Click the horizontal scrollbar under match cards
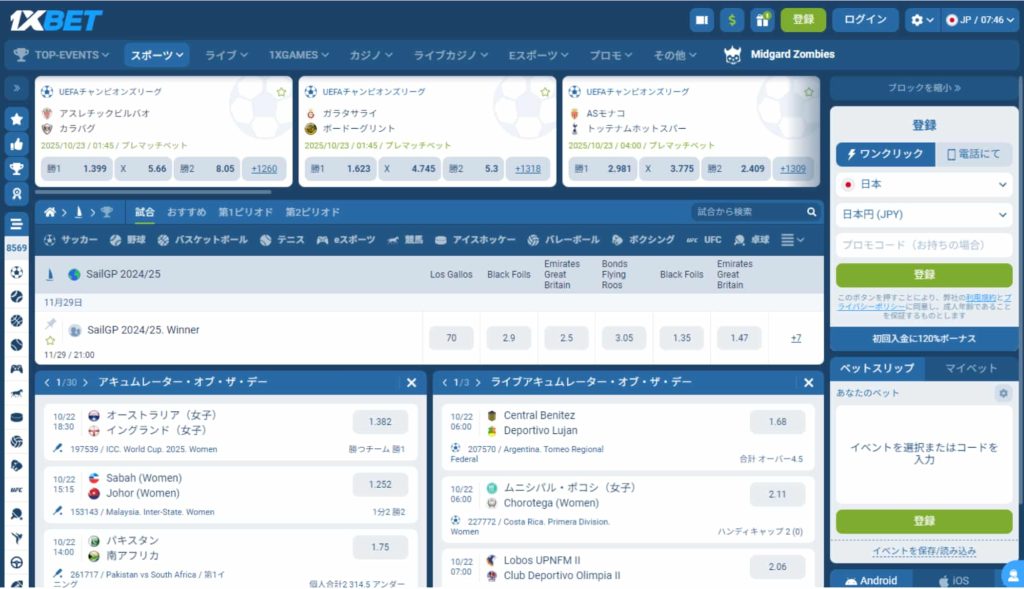 click(x=155, y=191)
